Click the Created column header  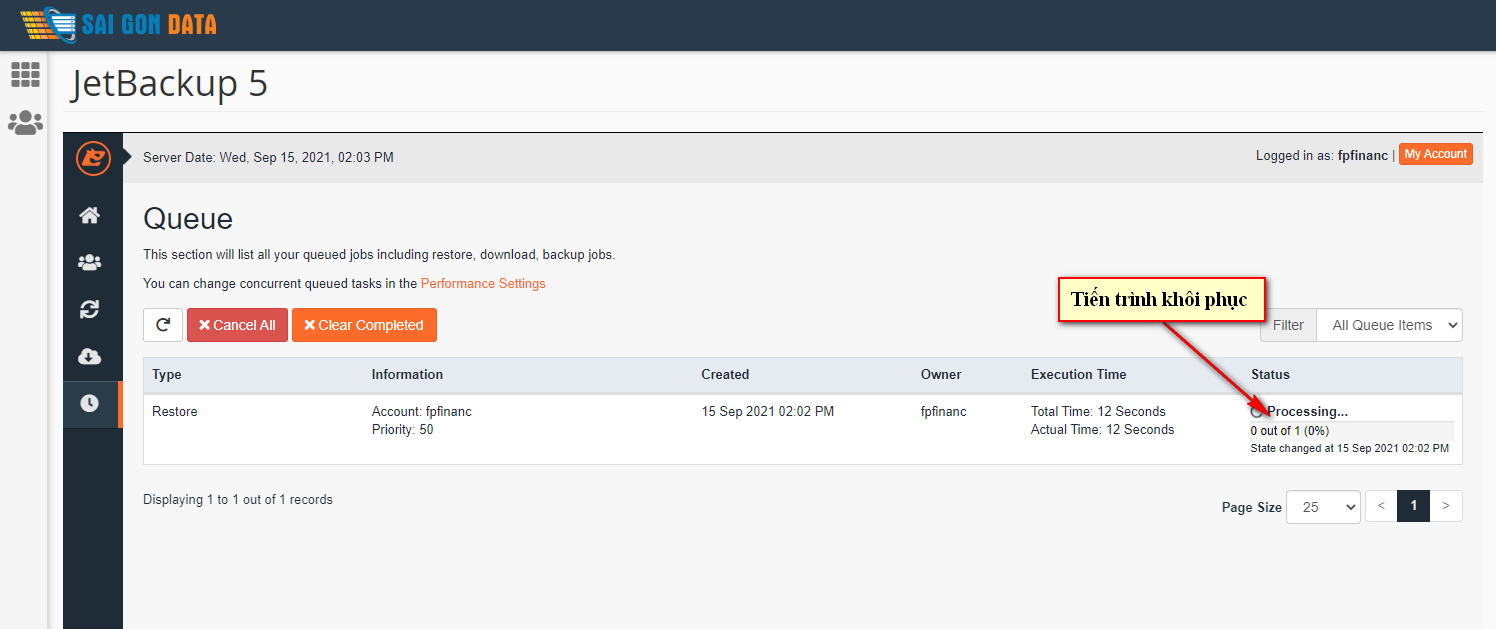[x=725, y=374]
